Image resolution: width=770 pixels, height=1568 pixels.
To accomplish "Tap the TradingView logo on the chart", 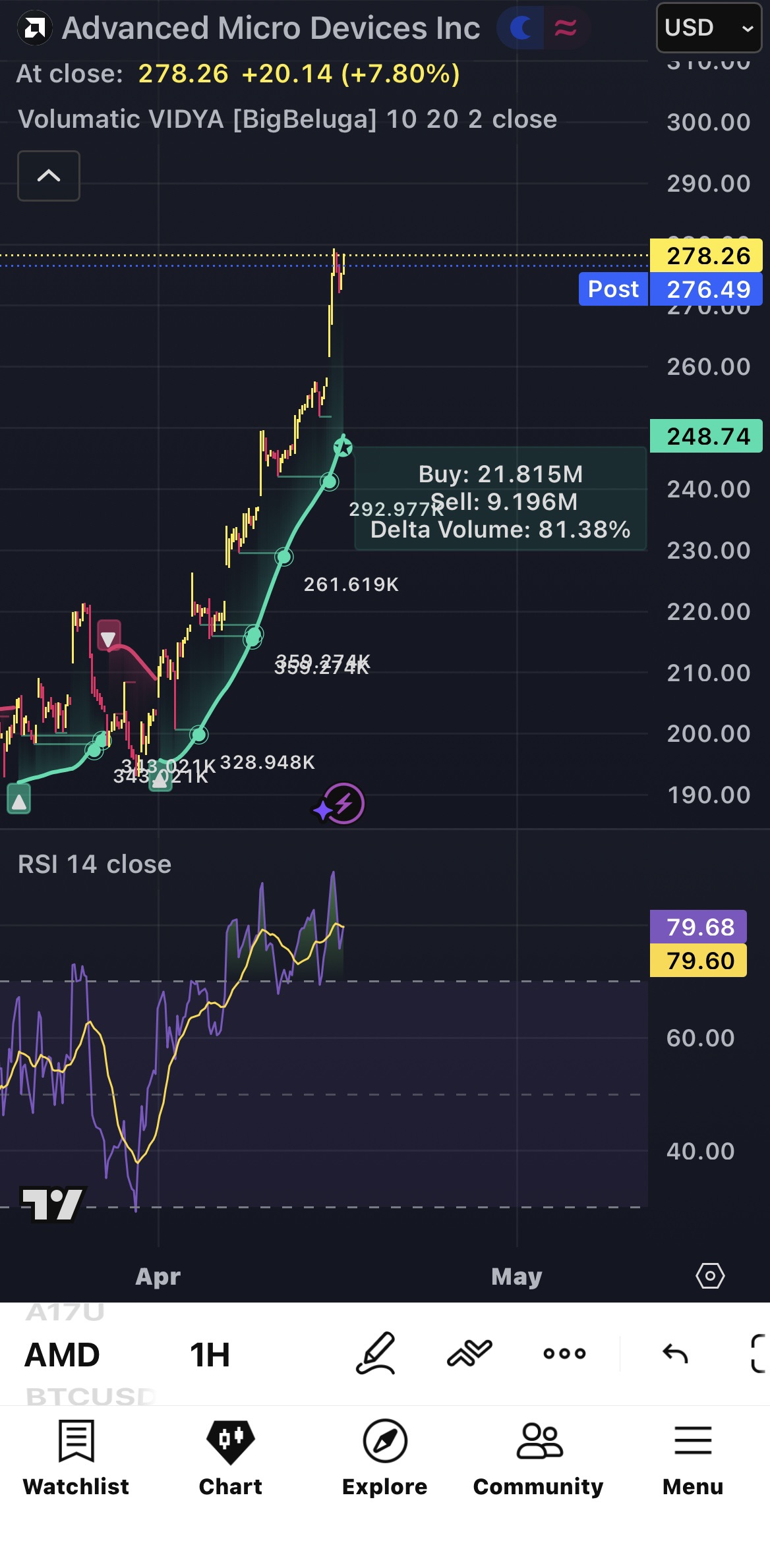I will point(53,1204).
